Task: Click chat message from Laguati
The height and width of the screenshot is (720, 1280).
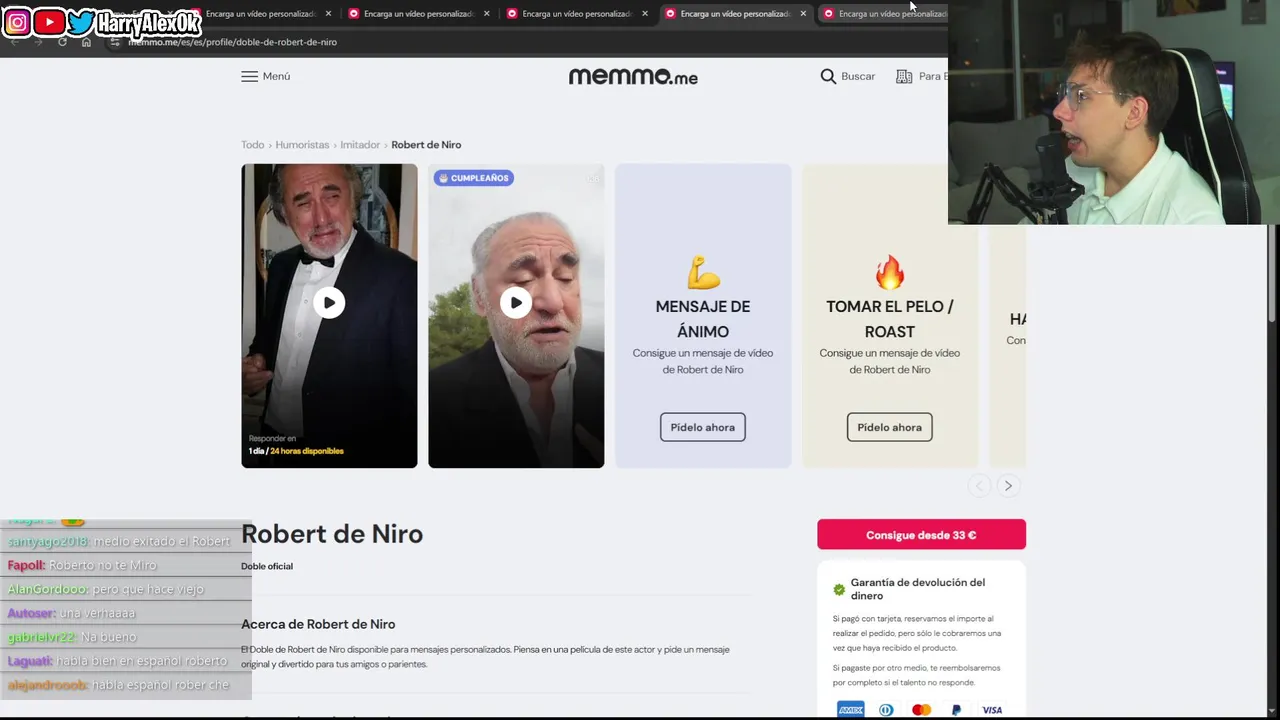Action: (x=118, y=661)
